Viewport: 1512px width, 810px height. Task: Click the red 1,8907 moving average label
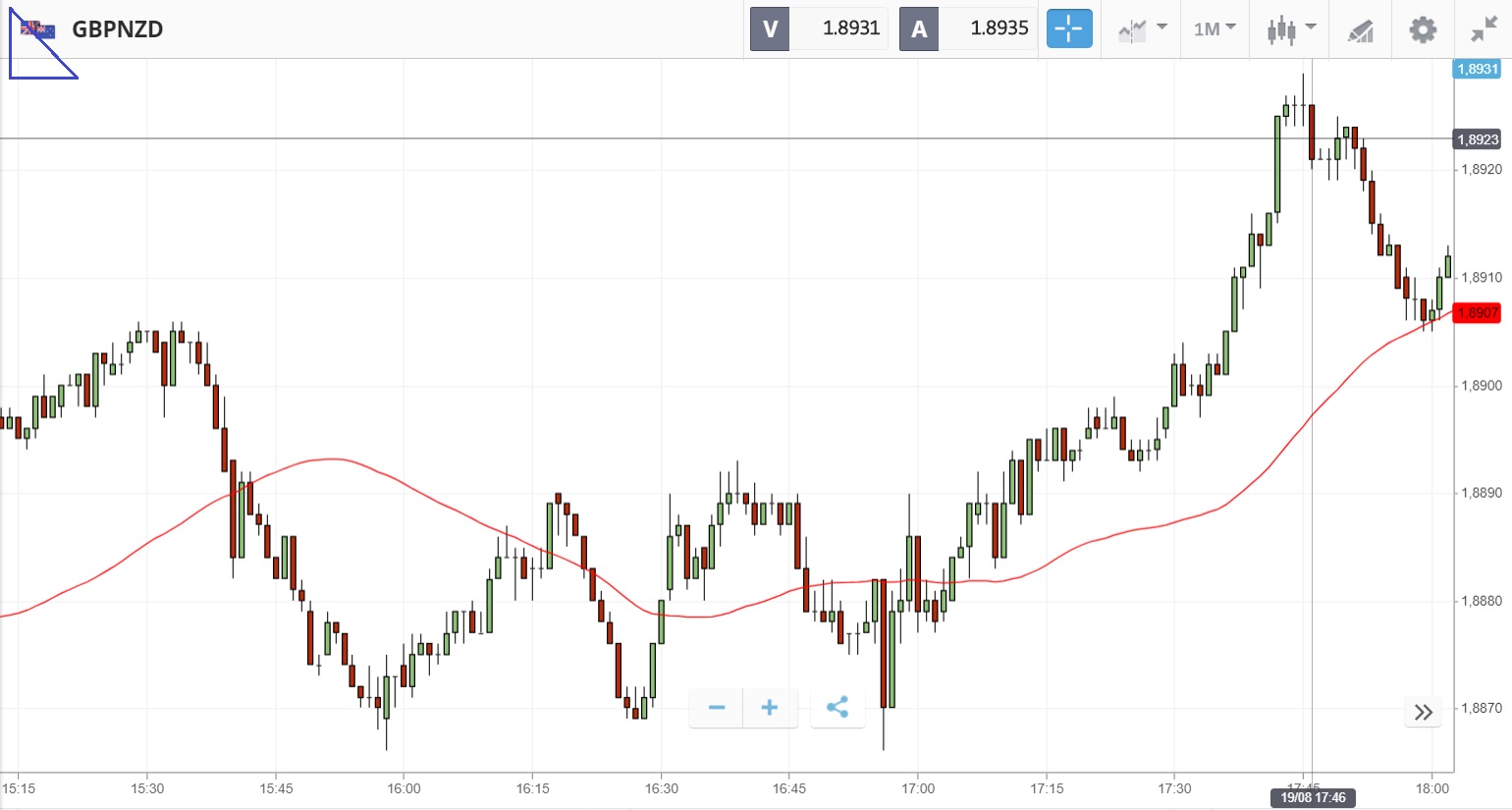click(x=1477, y=313)
